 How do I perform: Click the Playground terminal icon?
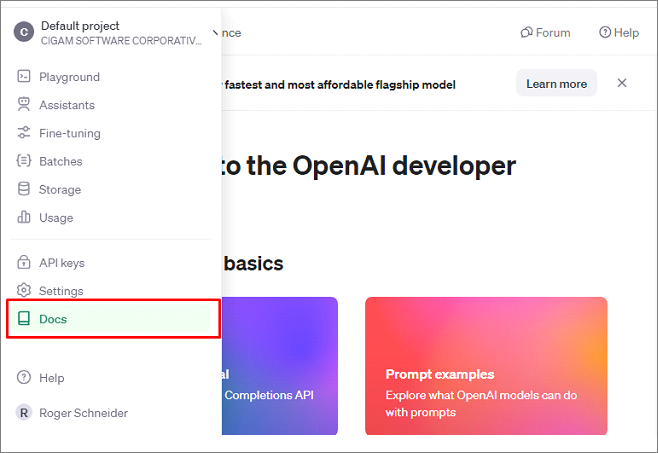click(x=24, y=77)
